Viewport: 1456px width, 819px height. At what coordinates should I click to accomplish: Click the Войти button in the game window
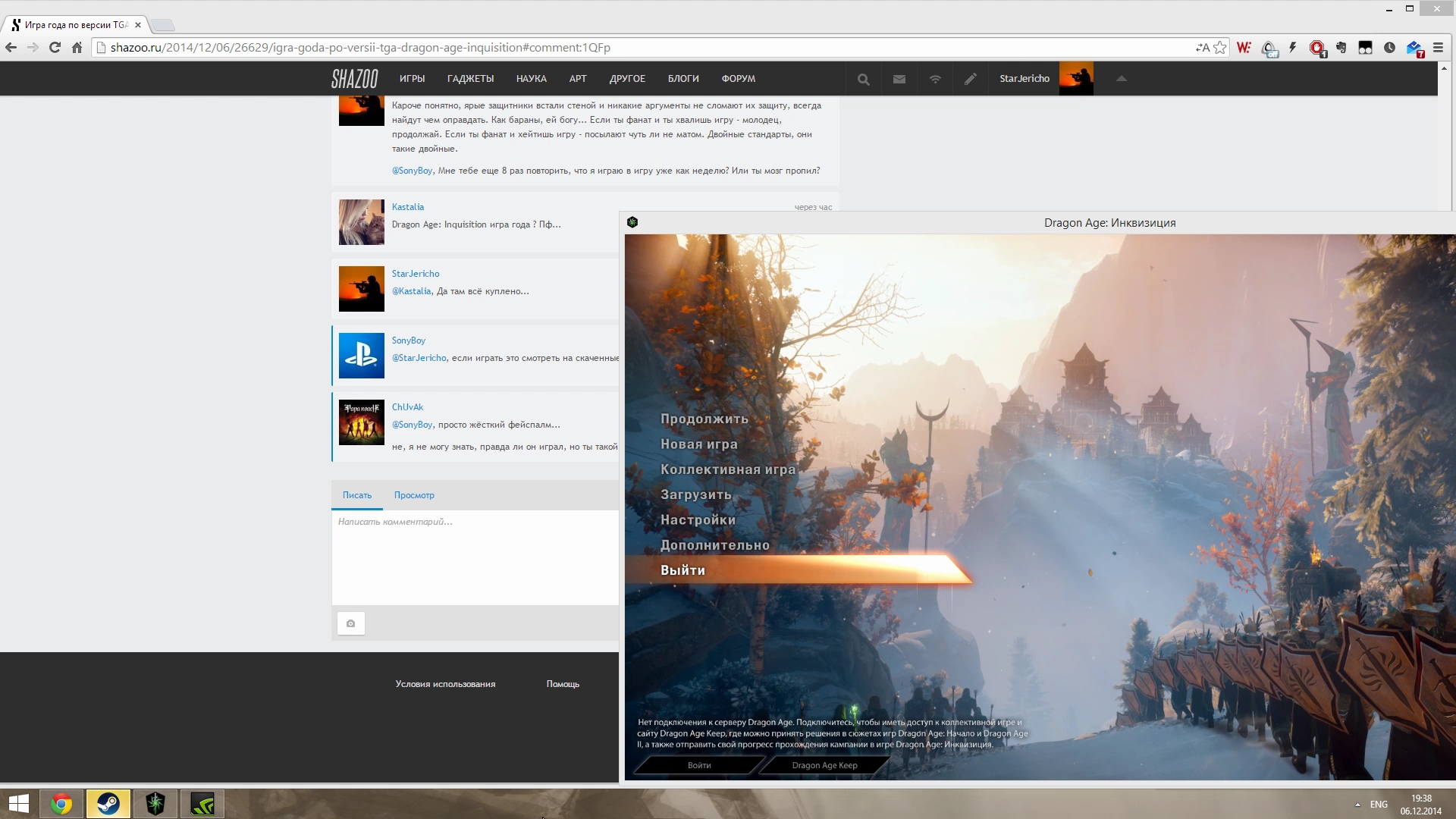pyautogui.click(x=698, y=765)
